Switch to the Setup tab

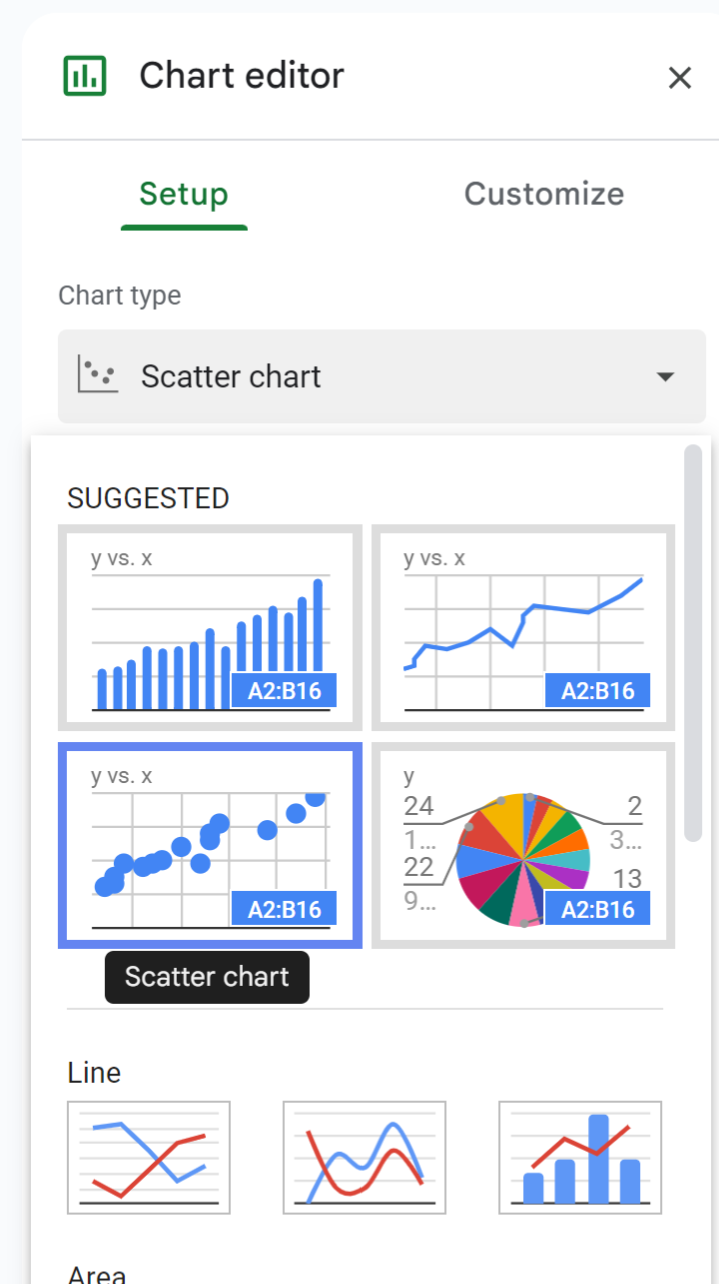click(184, 194)
